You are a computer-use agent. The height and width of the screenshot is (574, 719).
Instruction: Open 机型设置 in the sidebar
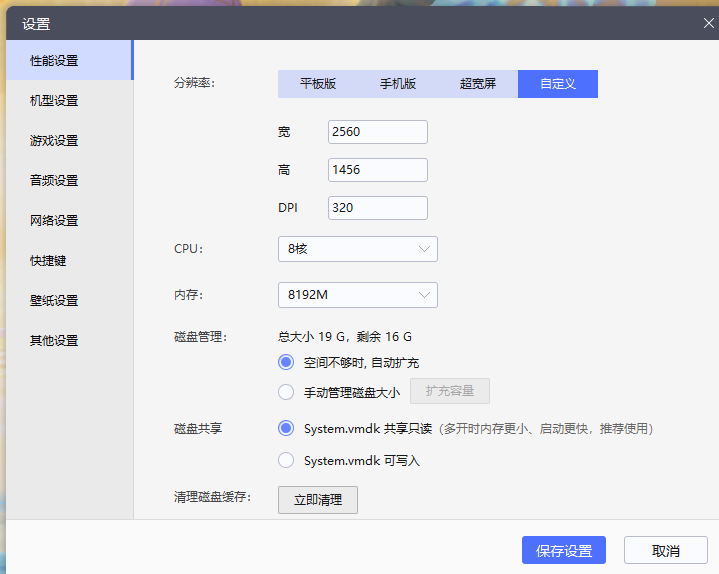point(54,101)
